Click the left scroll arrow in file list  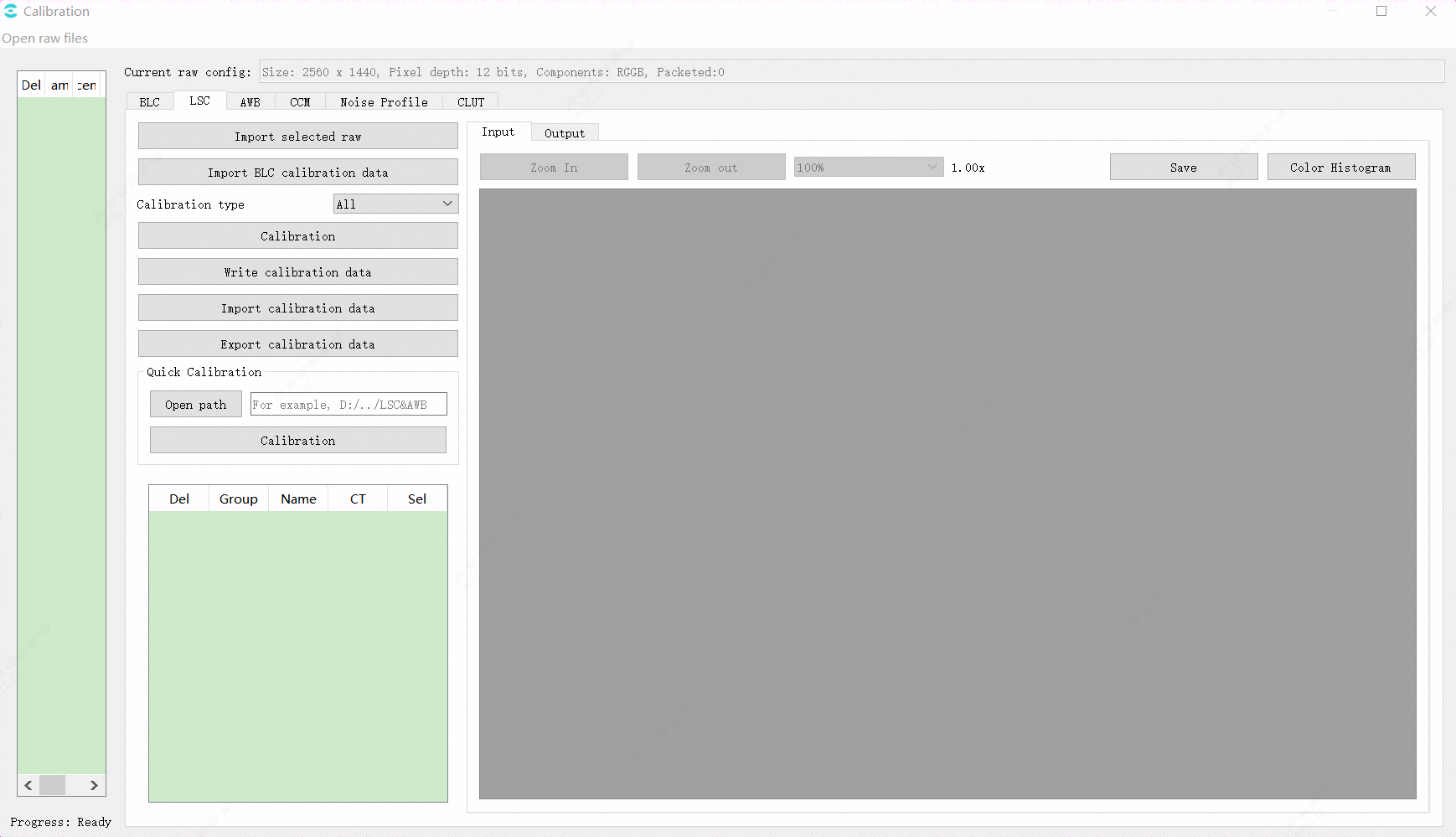tap(28, 785)
